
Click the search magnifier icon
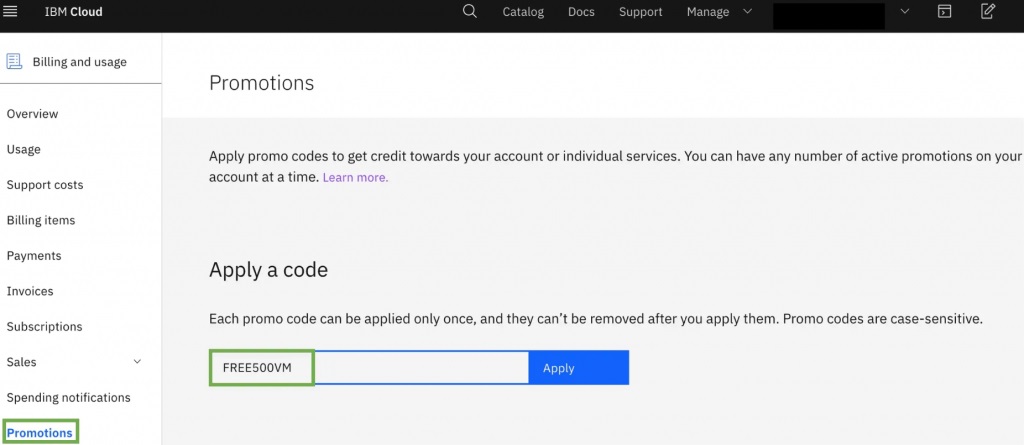[x=470, y=12]
